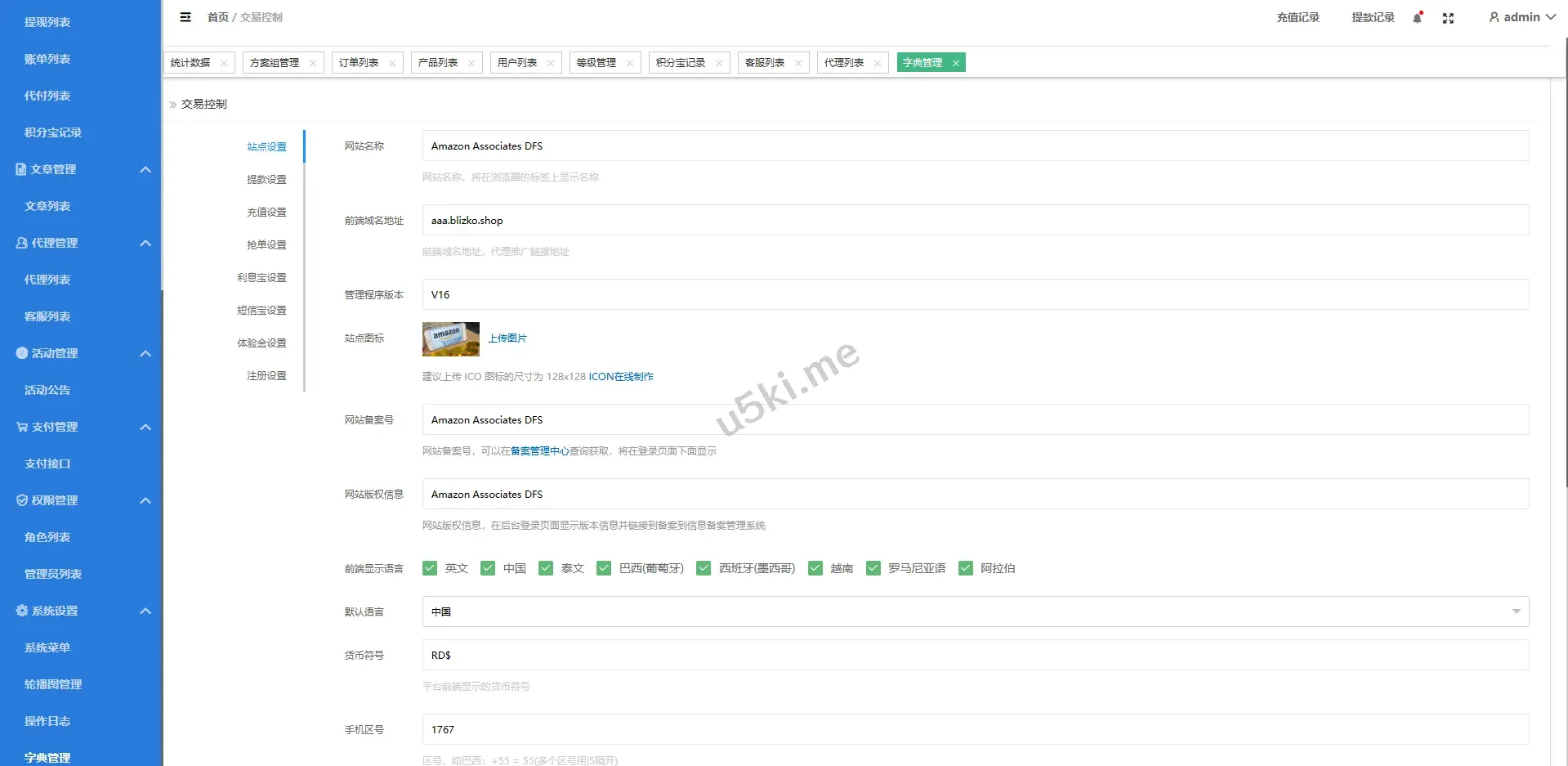Disable the 阿拉伯 language checkbox
Viewport: 1568px width, 766px height.
[966, 568]
